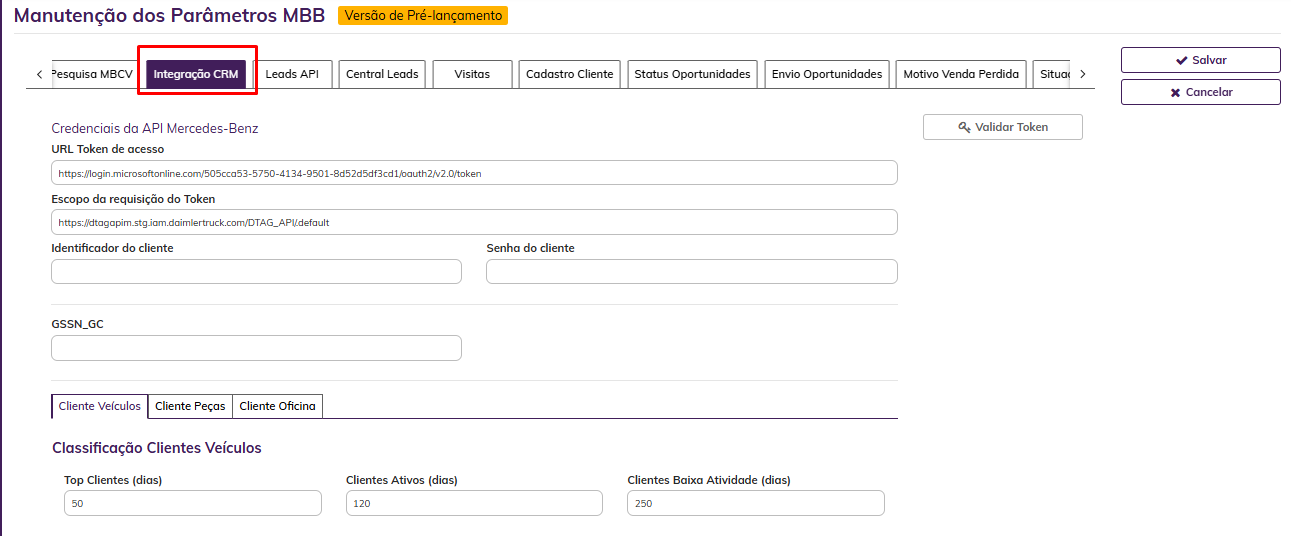Switch to the Status Oportunidades tab
The height and width of the screenshot is (536, 1291).
692,74
